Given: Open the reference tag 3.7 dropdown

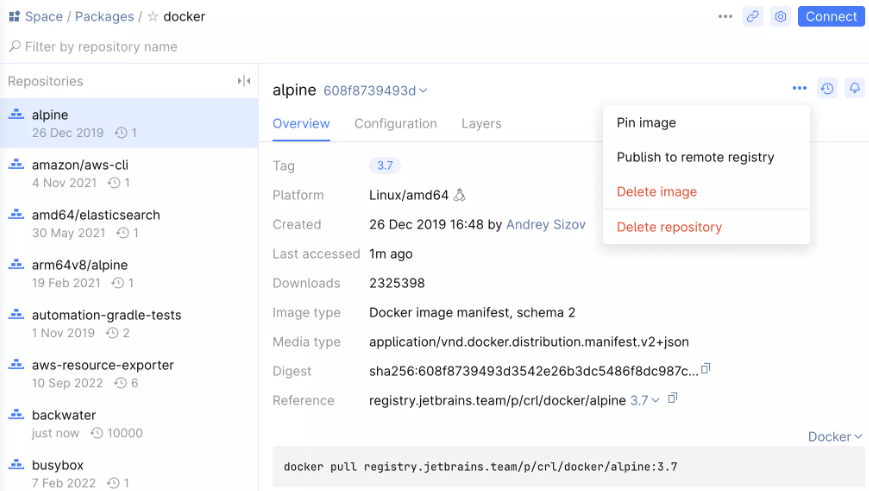Looking at the screenshot, I should [645, 400].
